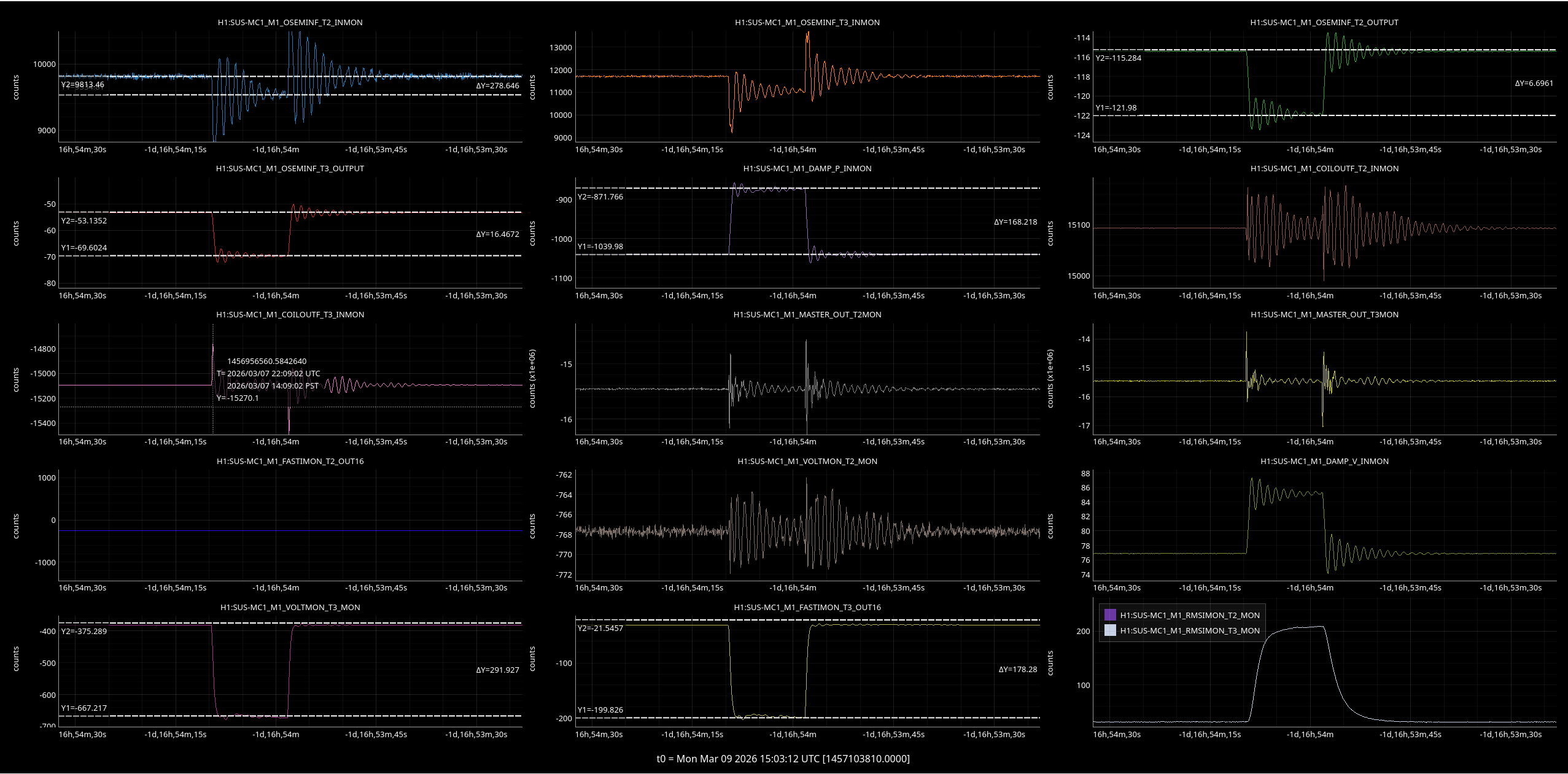The width and height of the screenshot is (1568, 774).
Task: Click the DAMP_P_INMON plot title
Action: tap(807, 168)
